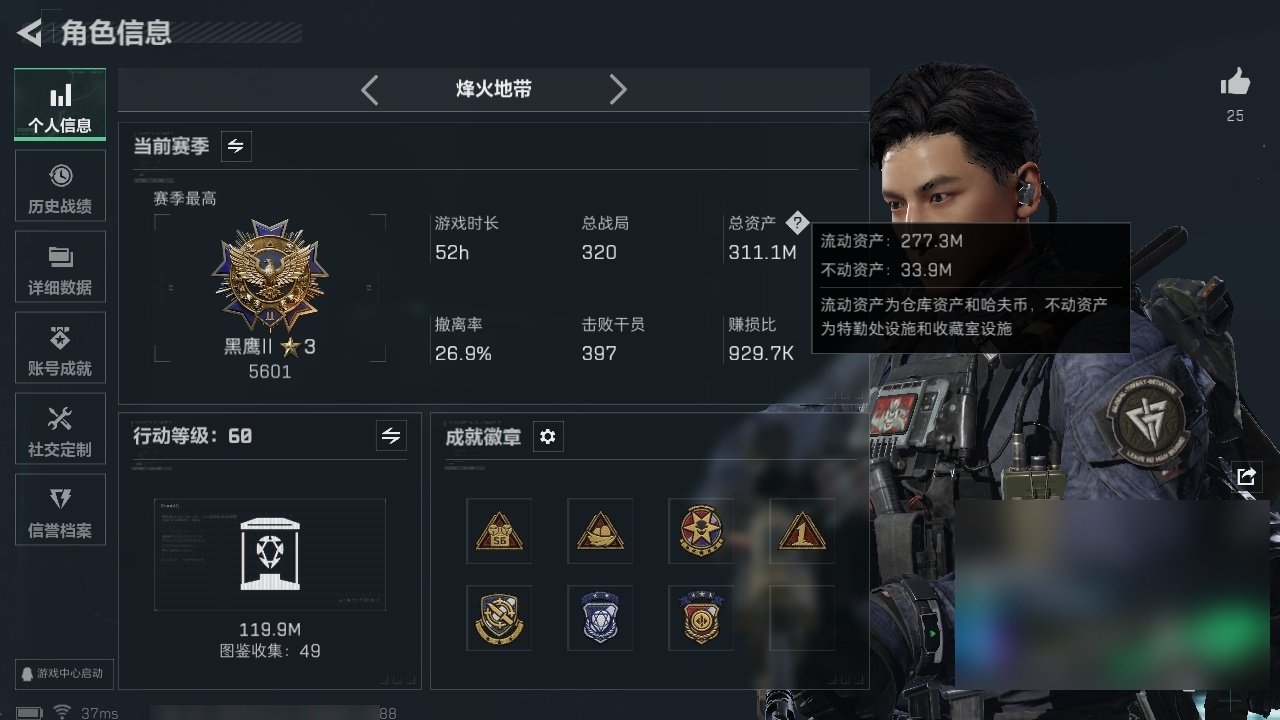Click the blue shield achievement badge
The width and height of the screenshot is (1280, 720).
point(600,618)
